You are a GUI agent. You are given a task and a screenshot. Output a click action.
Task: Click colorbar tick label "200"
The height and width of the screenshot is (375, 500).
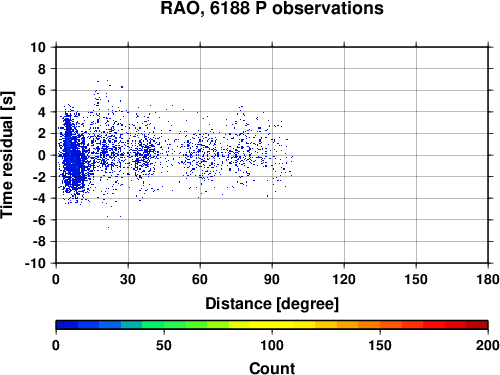(488, 345)
